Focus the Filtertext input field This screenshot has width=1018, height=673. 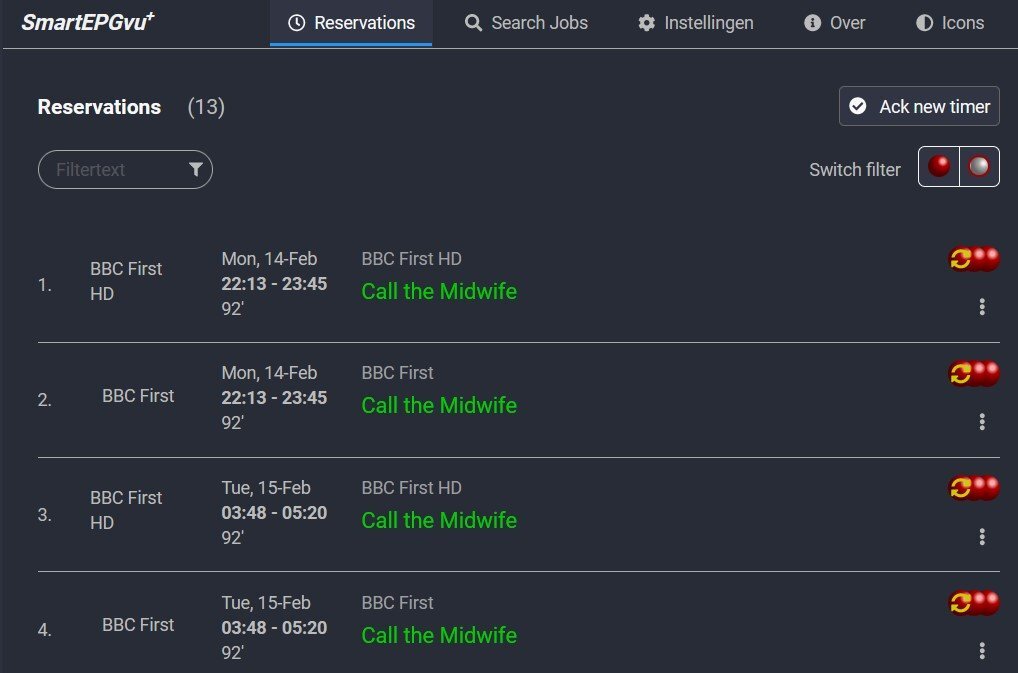click(x=115, y=170)
